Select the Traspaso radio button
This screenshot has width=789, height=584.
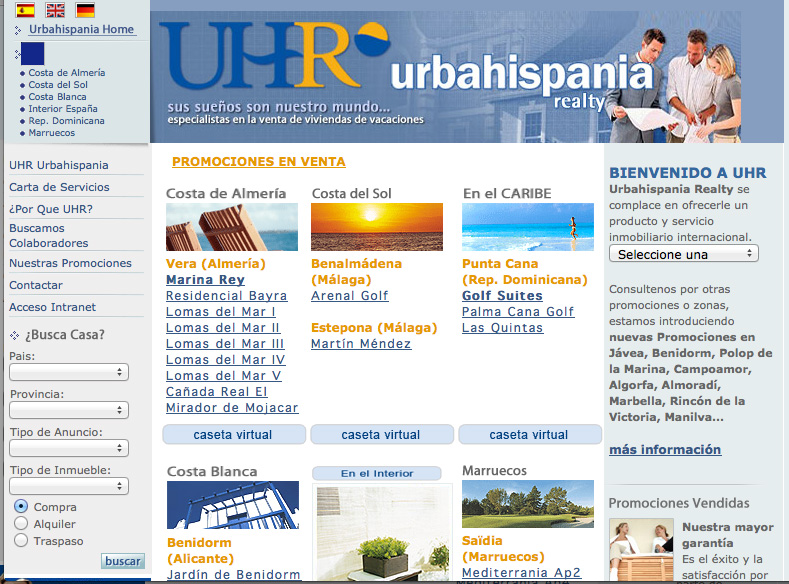point(21,541)
